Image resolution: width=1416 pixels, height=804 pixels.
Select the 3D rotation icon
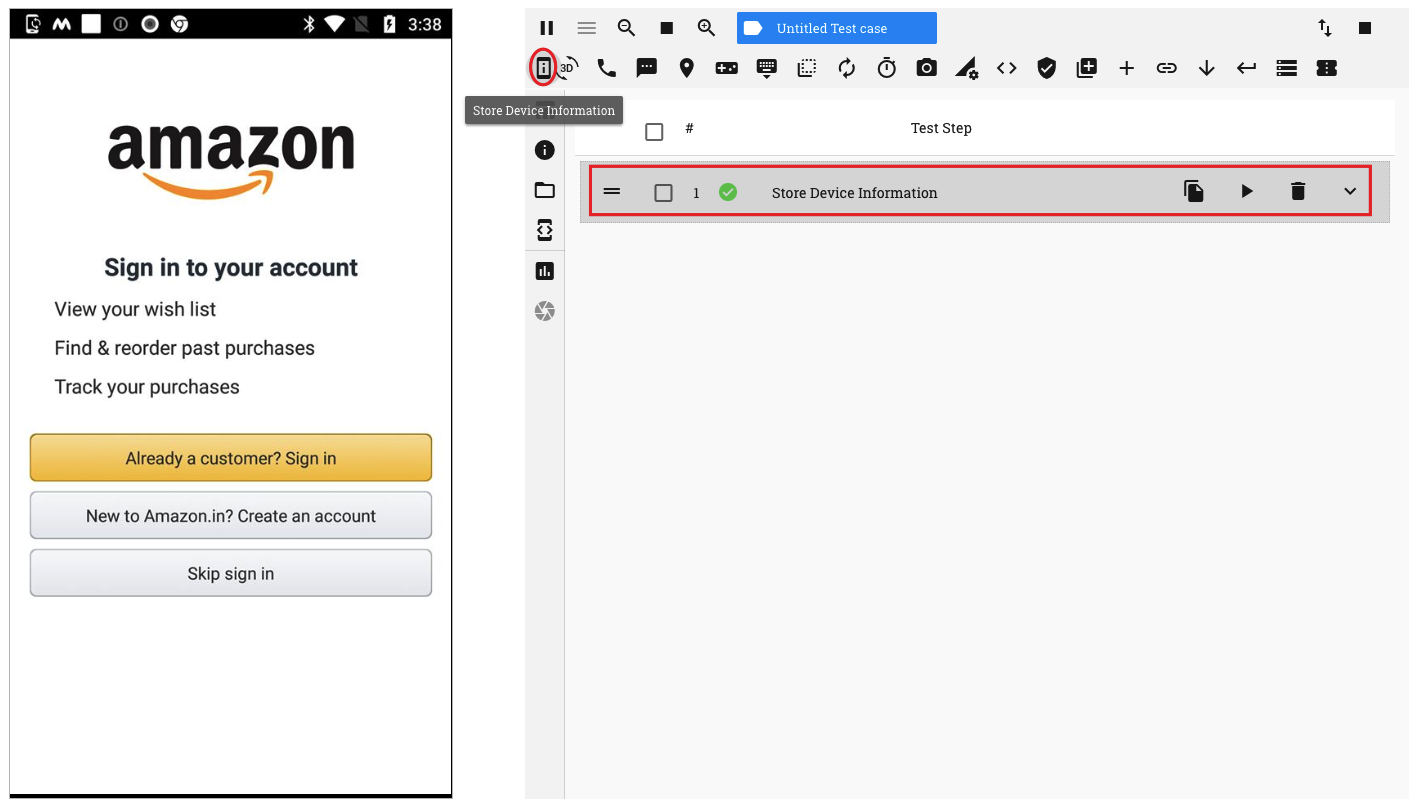[568, 67]
